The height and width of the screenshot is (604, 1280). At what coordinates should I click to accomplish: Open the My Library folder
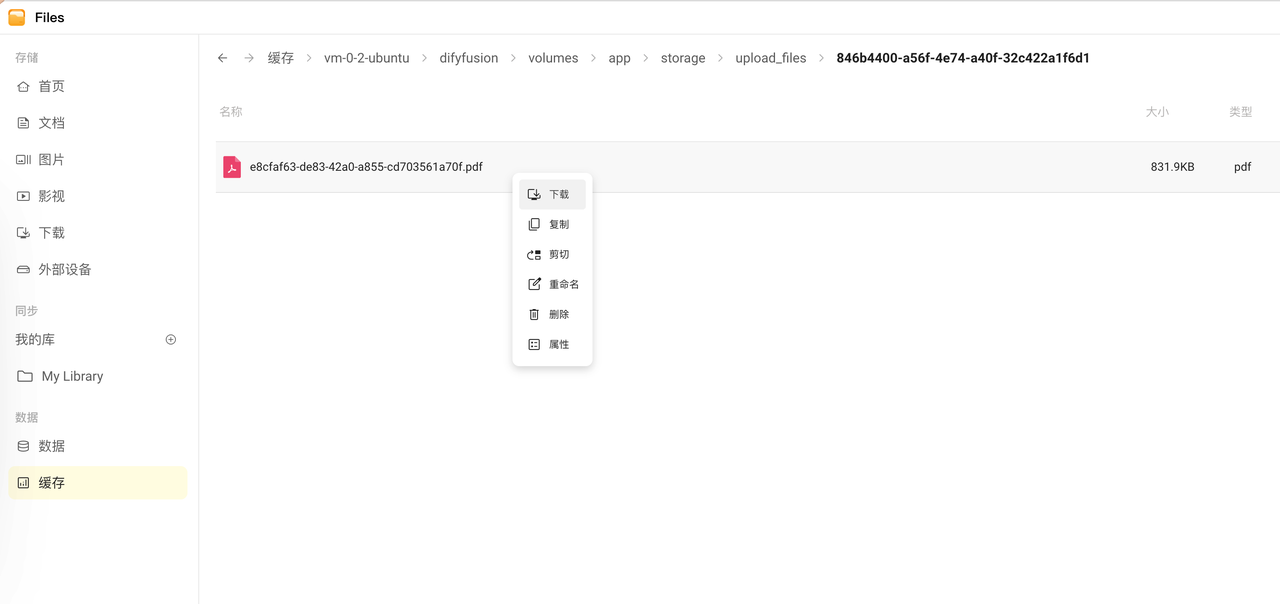(x=72, y=377)
